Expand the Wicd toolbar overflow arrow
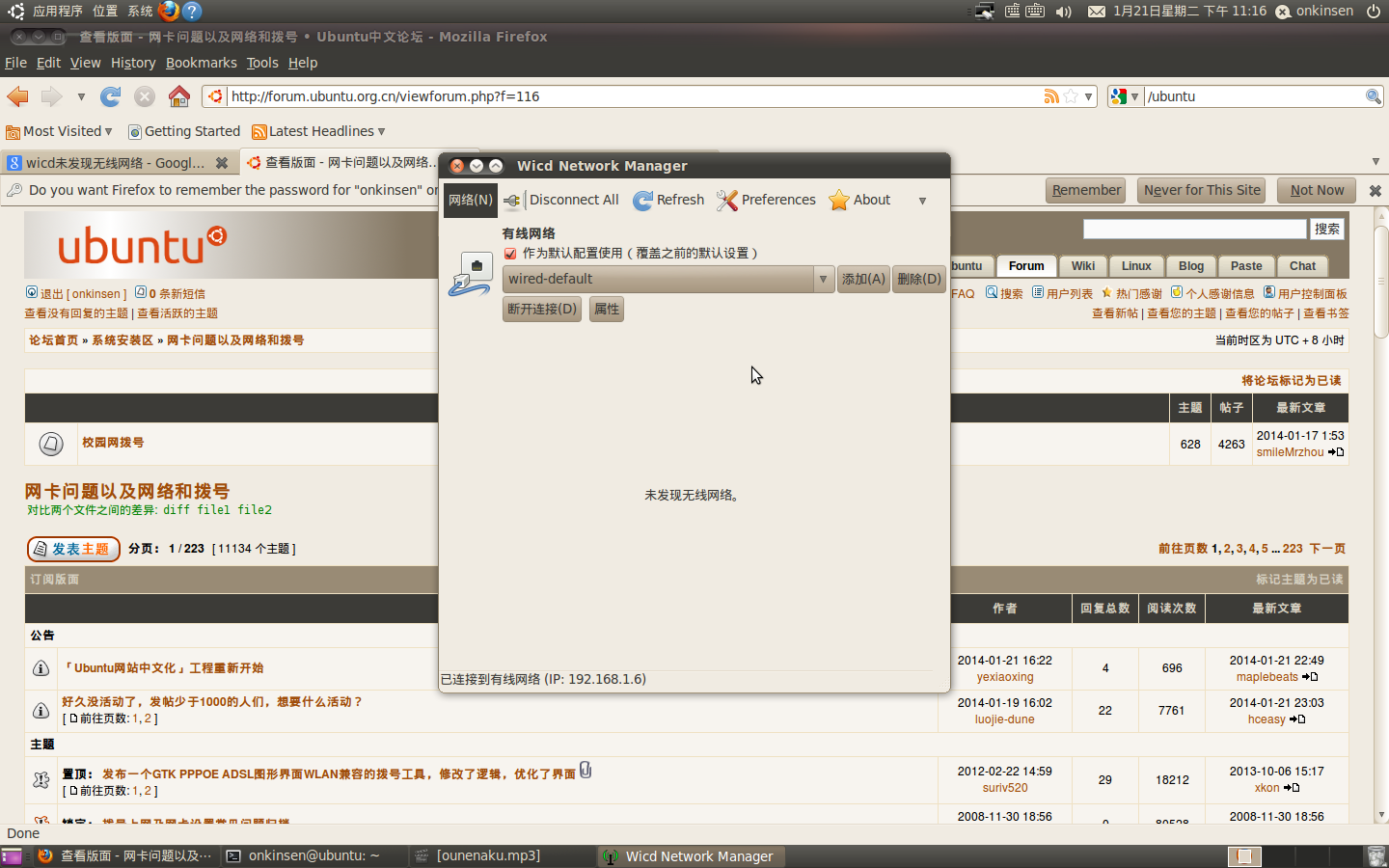The image size is (1389, 868). pyautogui.click(x=922, y=201)
